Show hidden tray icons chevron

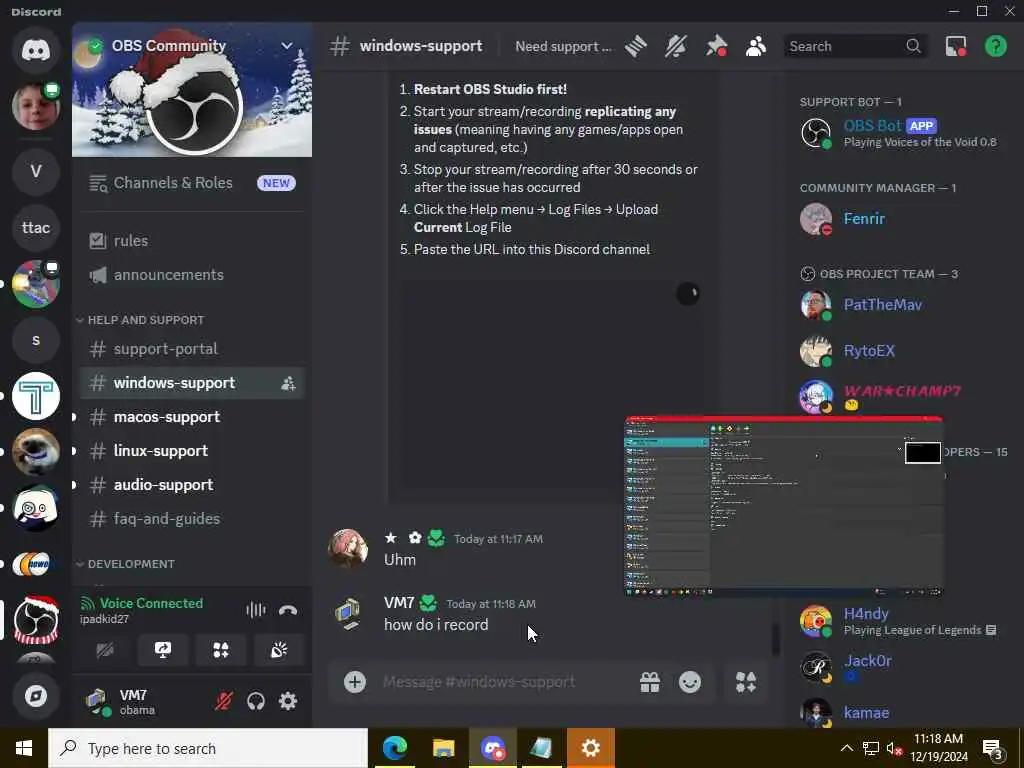(x=846, y=748)
